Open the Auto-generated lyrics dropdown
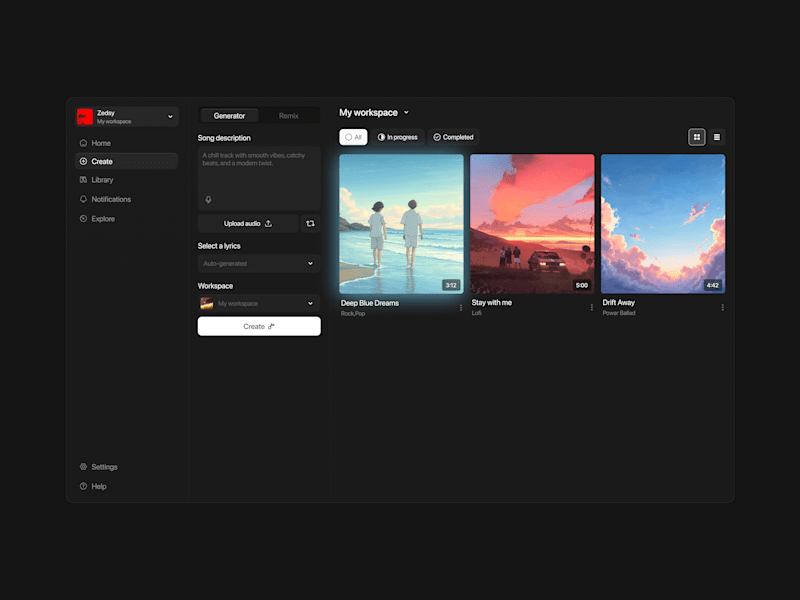 [259, 263]
